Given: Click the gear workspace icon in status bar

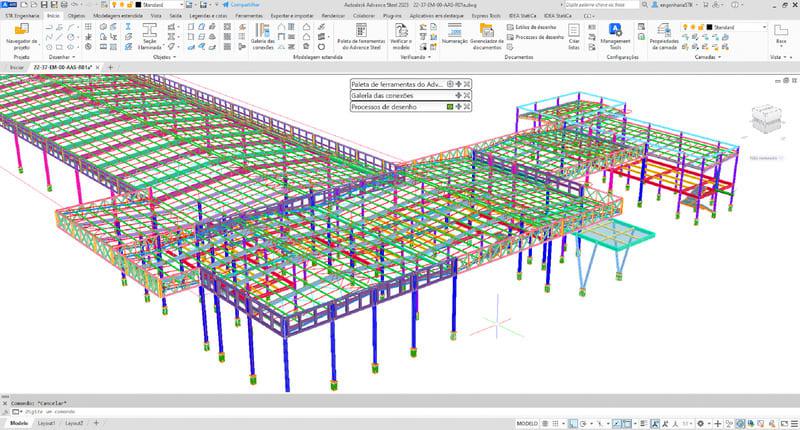Looking at the screenshot, I should point(701,424).
